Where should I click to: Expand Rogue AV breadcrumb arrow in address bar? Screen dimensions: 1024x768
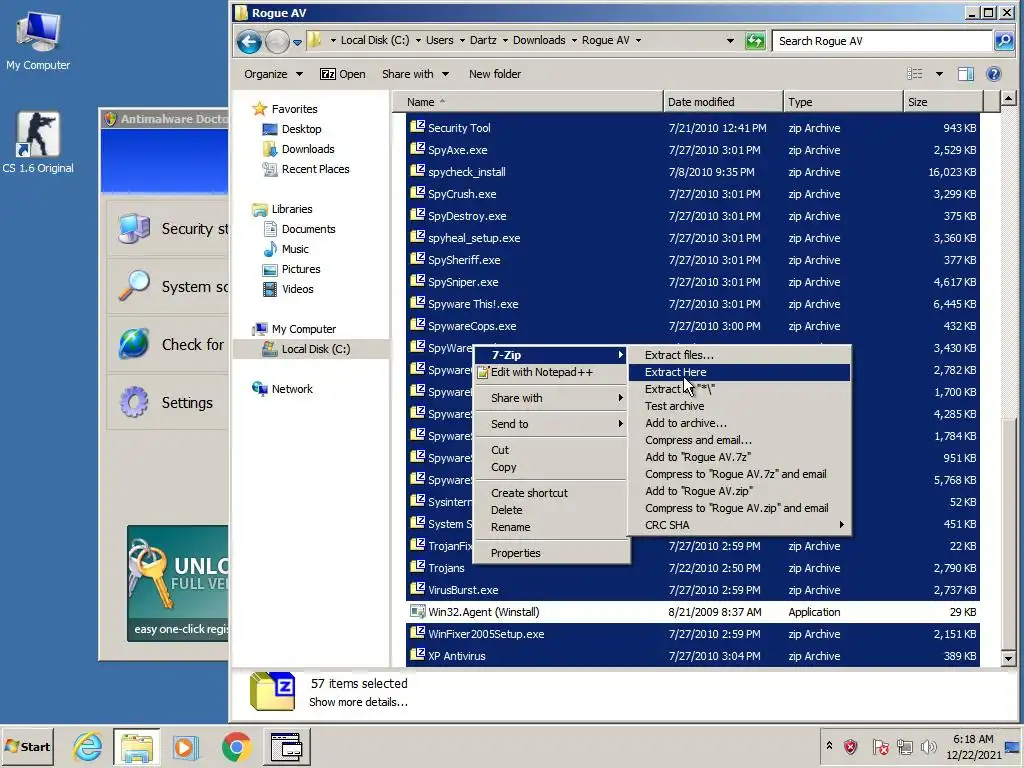pyautogui.click(x=638, y=40)
